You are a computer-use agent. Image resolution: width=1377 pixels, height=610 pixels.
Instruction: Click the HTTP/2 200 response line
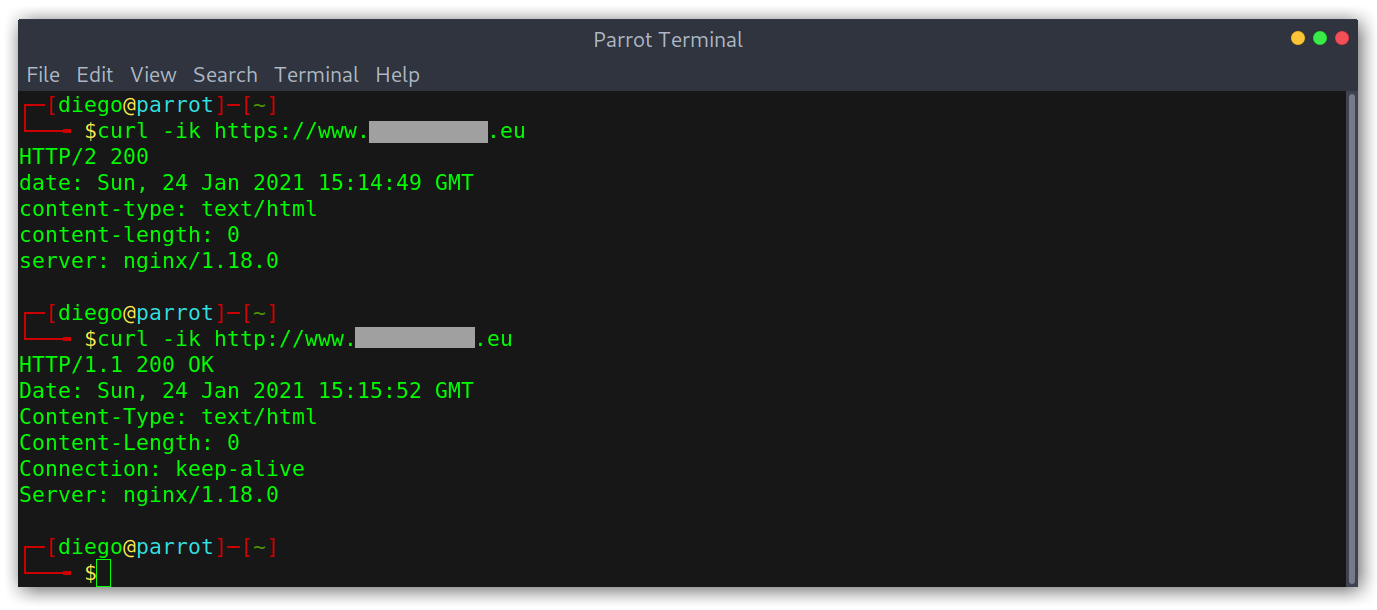84,157
